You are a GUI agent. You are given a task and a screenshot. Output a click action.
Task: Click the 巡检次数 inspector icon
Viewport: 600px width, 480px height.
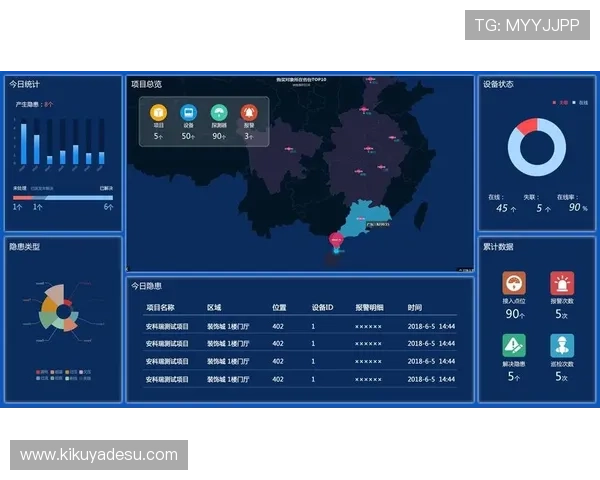[562, 346]
